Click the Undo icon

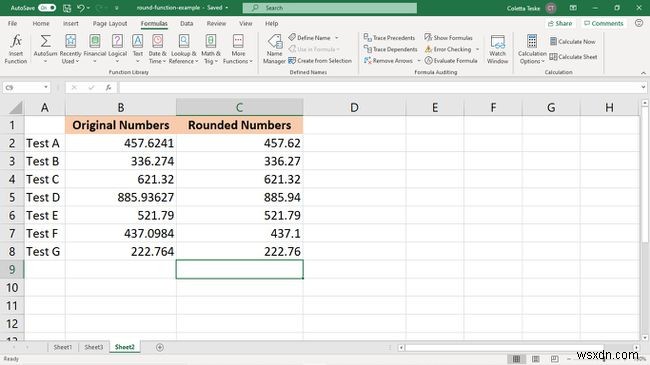tap(81, 8)
